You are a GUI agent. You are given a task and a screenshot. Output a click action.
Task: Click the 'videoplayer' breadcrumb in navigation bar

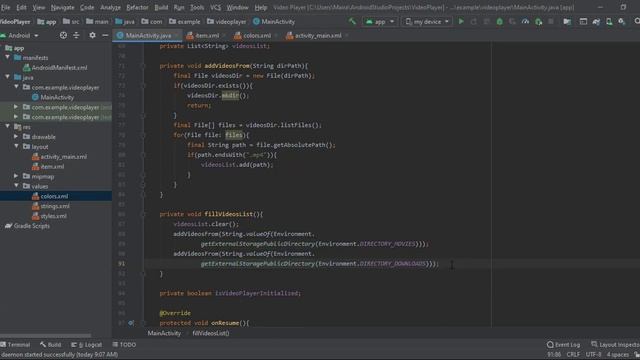pos(227,22)
